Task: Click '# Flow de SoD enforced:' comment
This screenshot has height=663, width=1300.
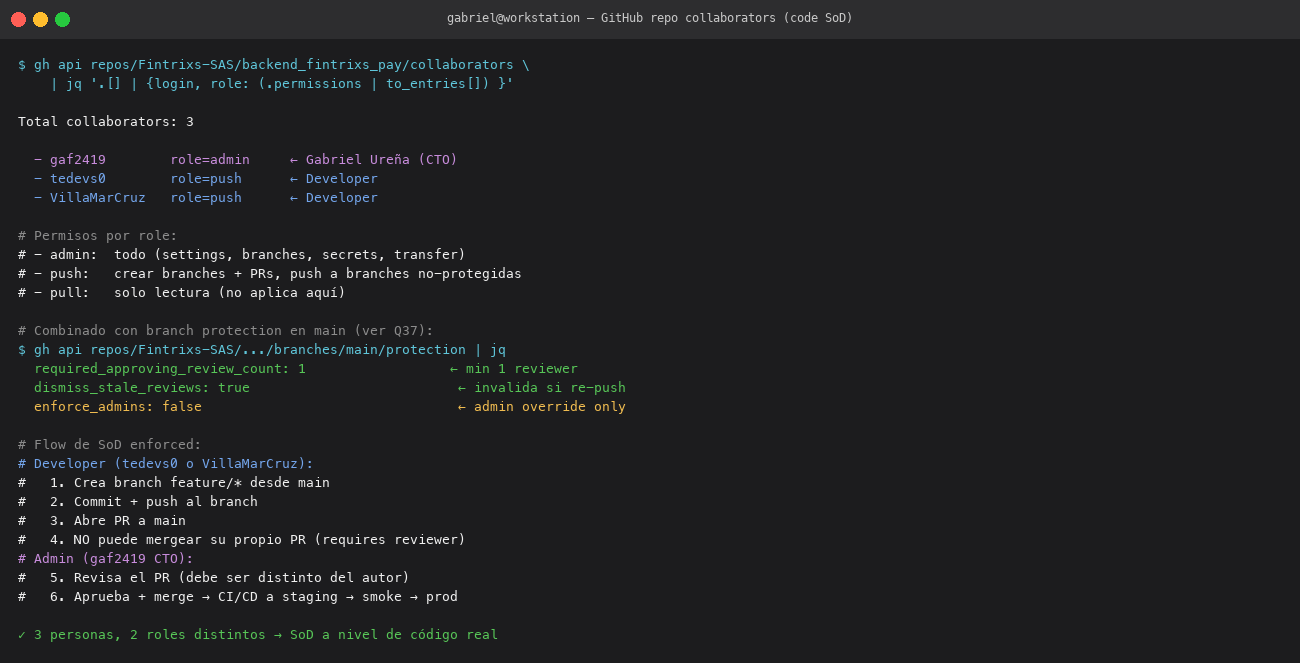Action: point(110,445)
